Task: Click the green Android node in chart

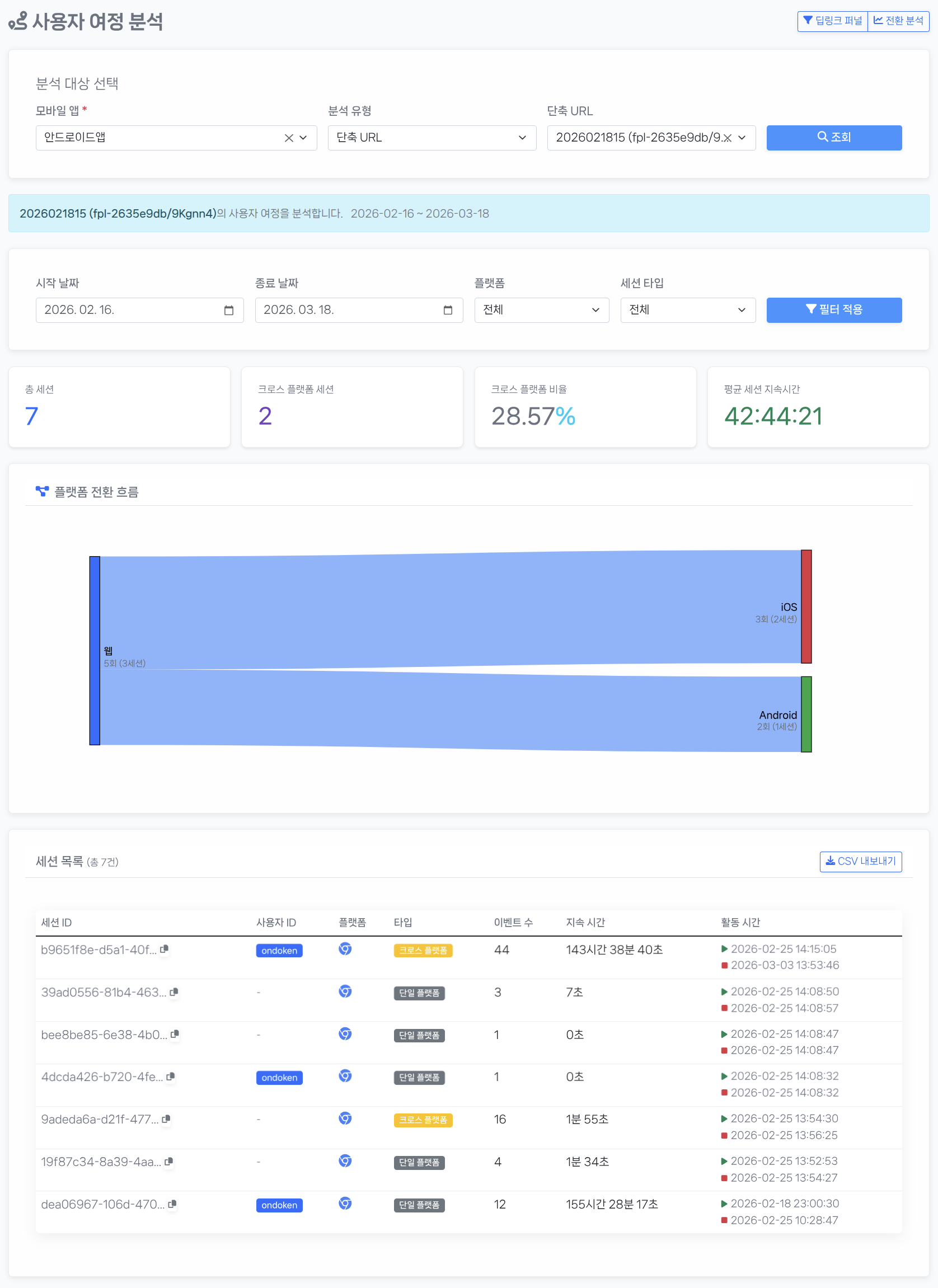Action: click(805, 714)
